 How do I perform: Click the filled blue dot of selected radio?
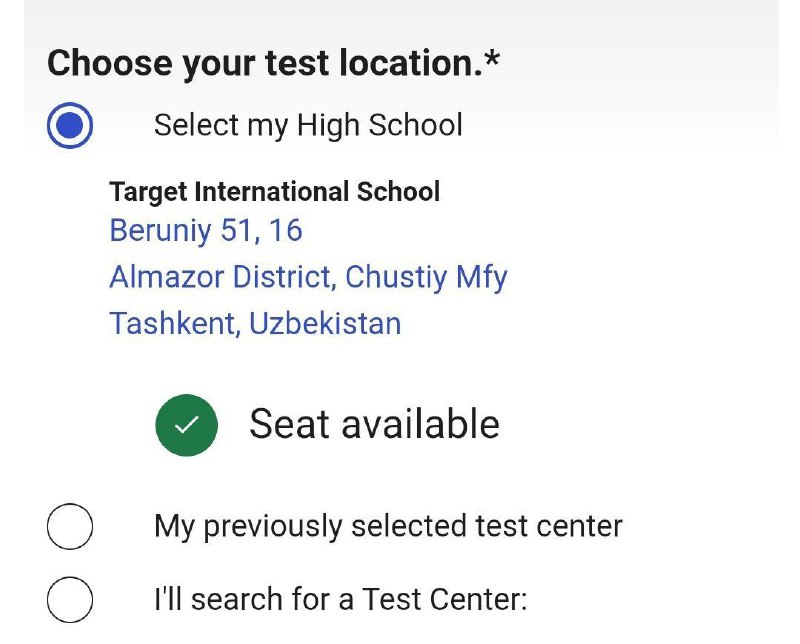(70, 125)
